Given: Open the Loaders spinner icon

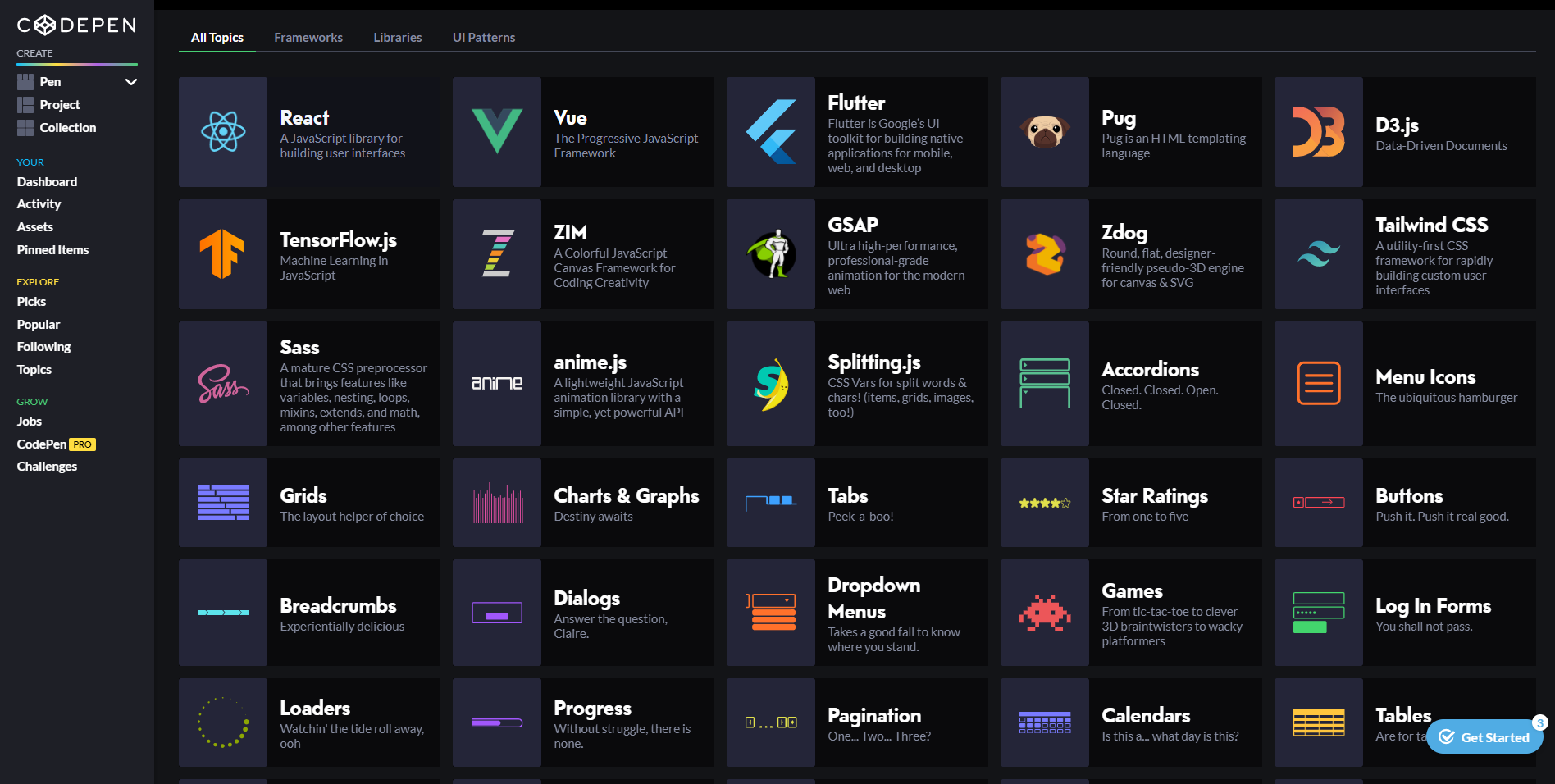Looking at the screenshot, I should [x=223, y=722].
